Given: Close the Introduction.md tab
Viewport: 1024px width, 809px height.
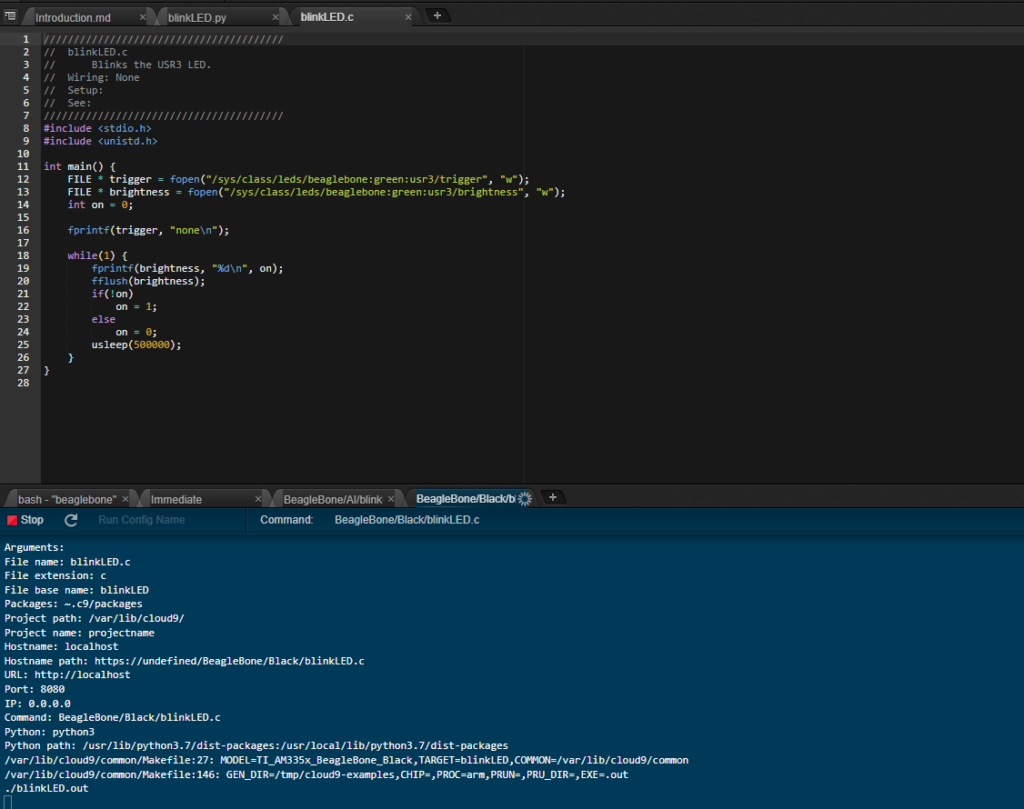Looking at the screenshot, I should [143, 18].
